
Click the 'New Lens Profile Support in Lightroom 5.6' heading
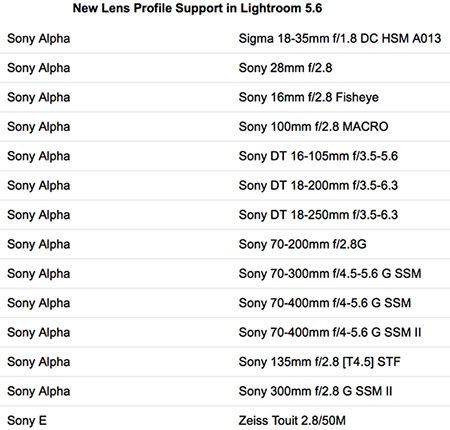click(x=197, y=8)
